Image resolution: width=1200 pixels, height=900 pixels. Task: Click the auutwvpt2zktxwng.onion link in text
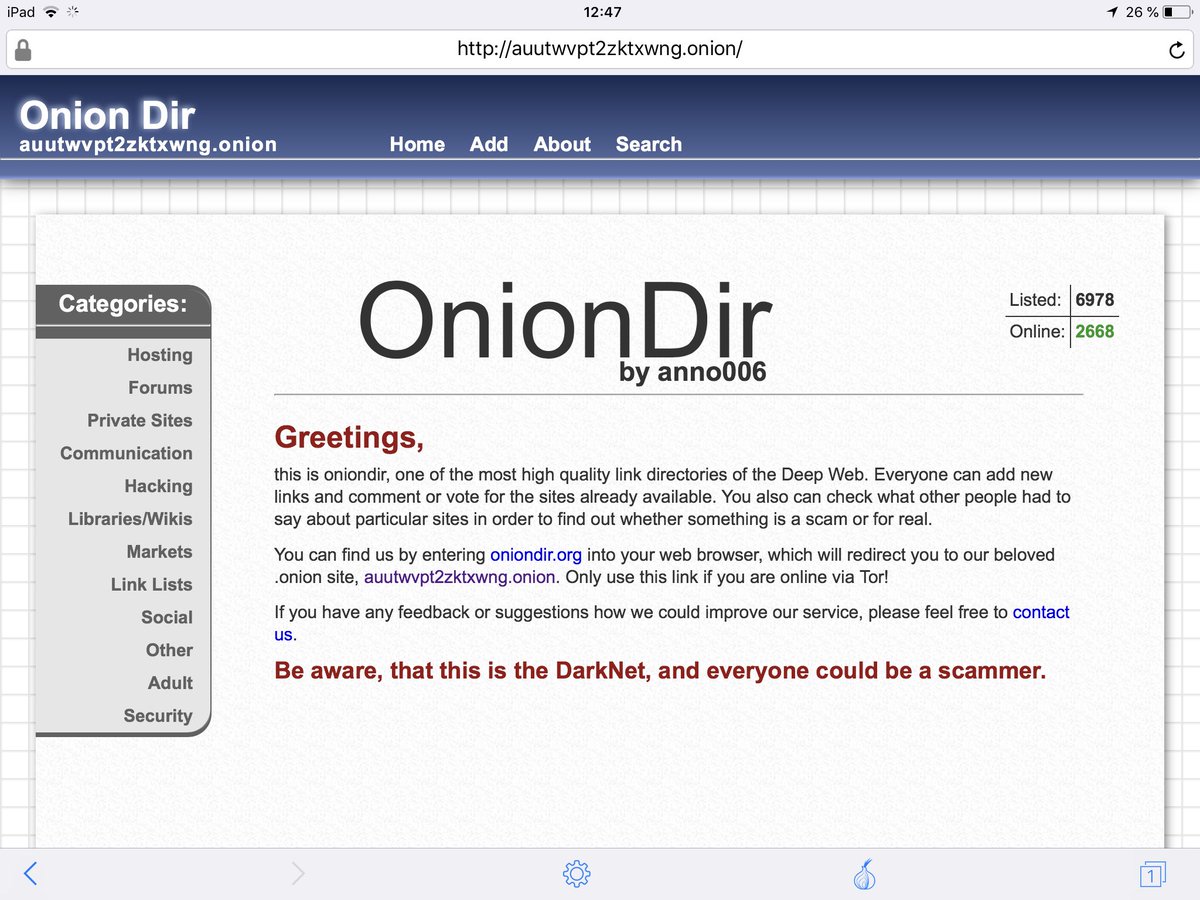(460, 577)
